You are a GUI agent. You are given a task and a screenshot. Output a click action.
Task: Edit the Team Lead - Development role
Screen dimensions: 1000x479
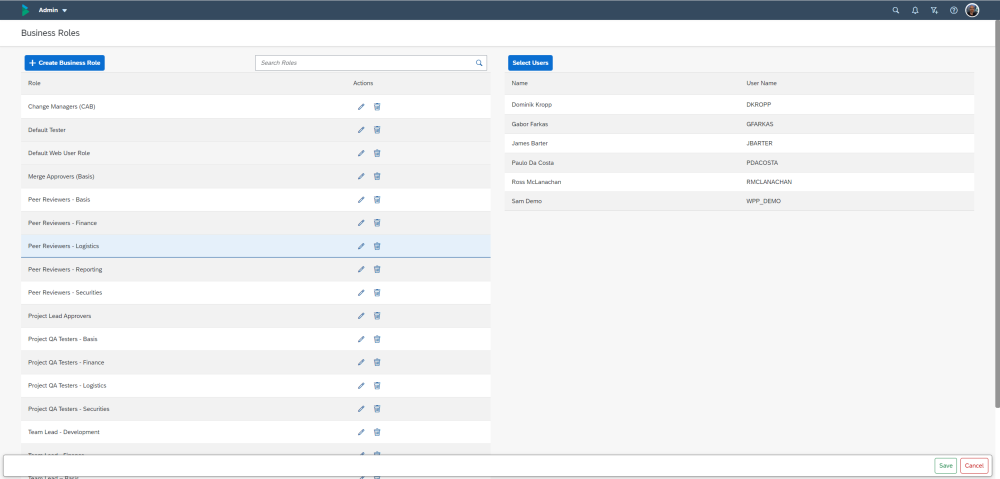tap(361, 432)
